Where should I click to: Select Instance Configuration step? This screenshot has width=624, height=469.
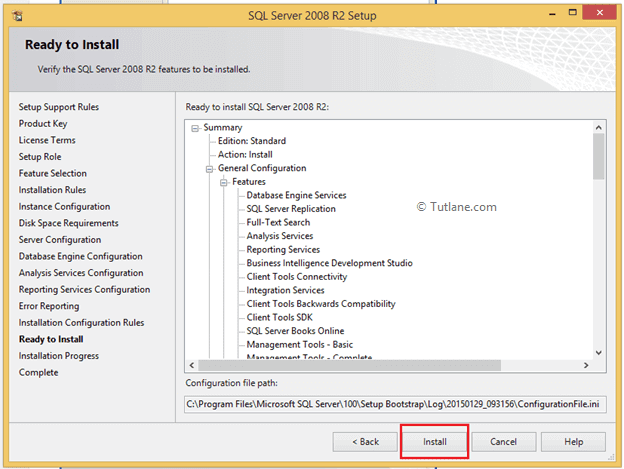click(x=64, y=206)
